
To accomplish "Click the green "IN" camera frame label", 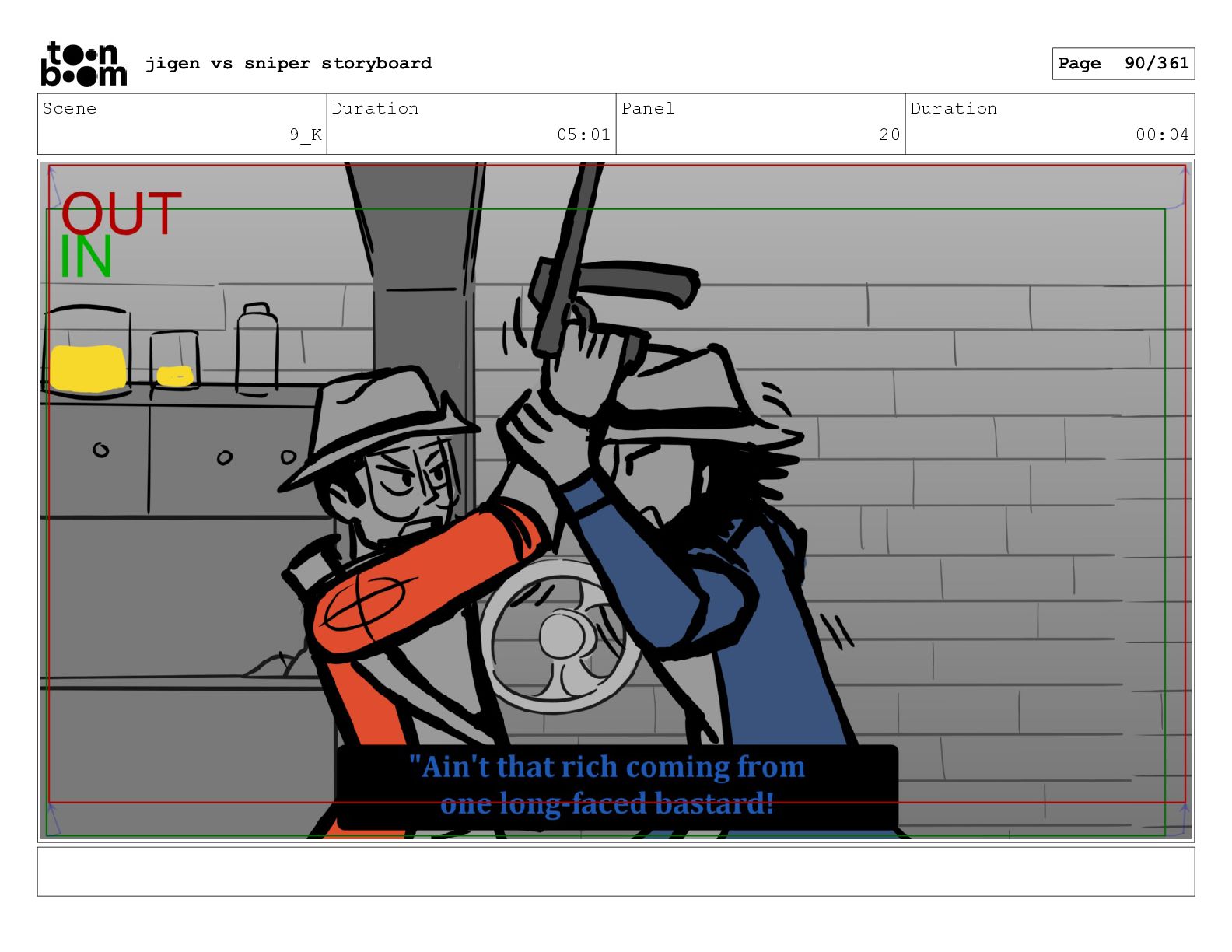I will click(86, 257).
